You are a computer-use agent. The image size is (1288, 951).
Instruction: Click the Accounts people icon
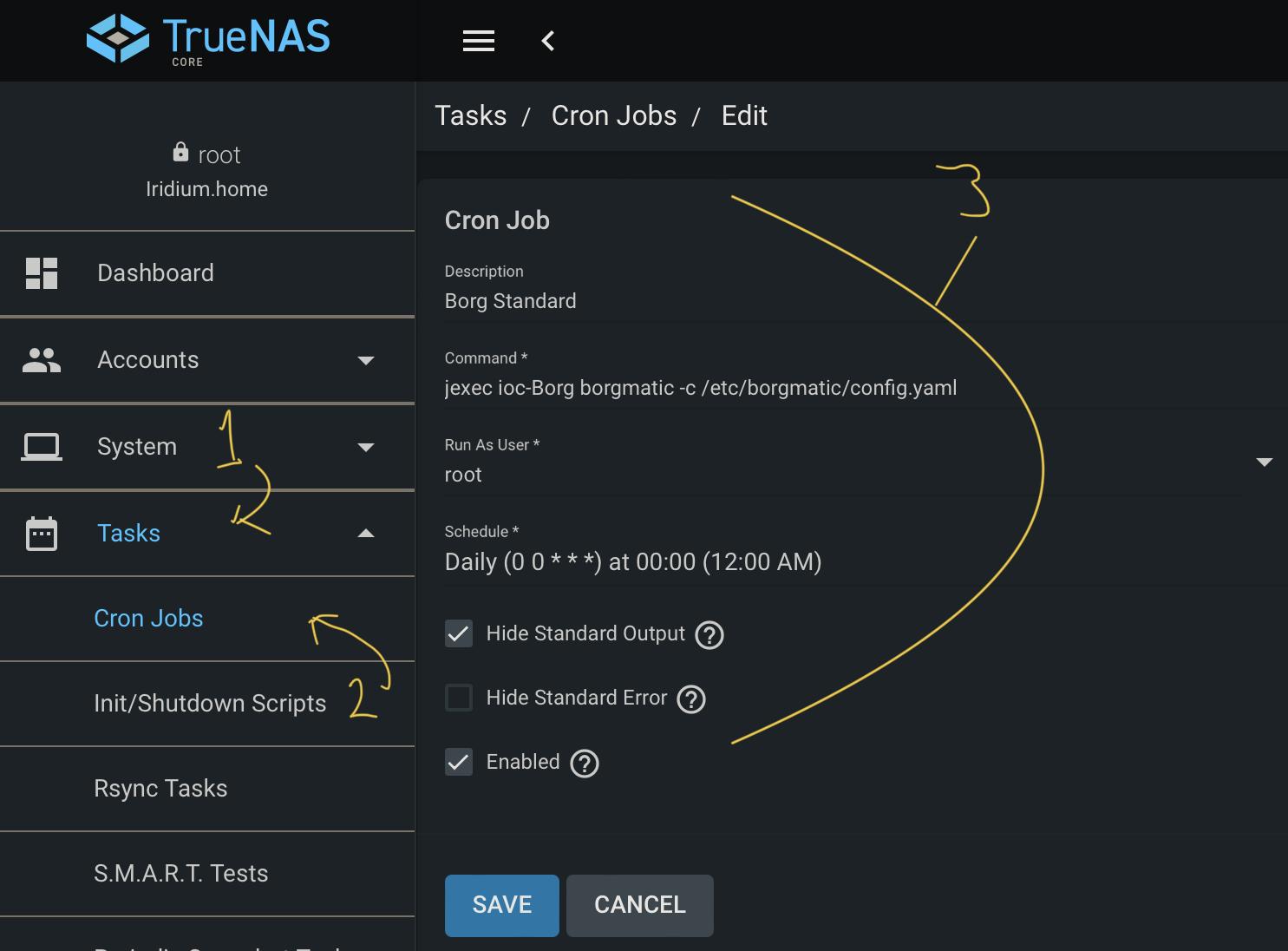point(42,359)
